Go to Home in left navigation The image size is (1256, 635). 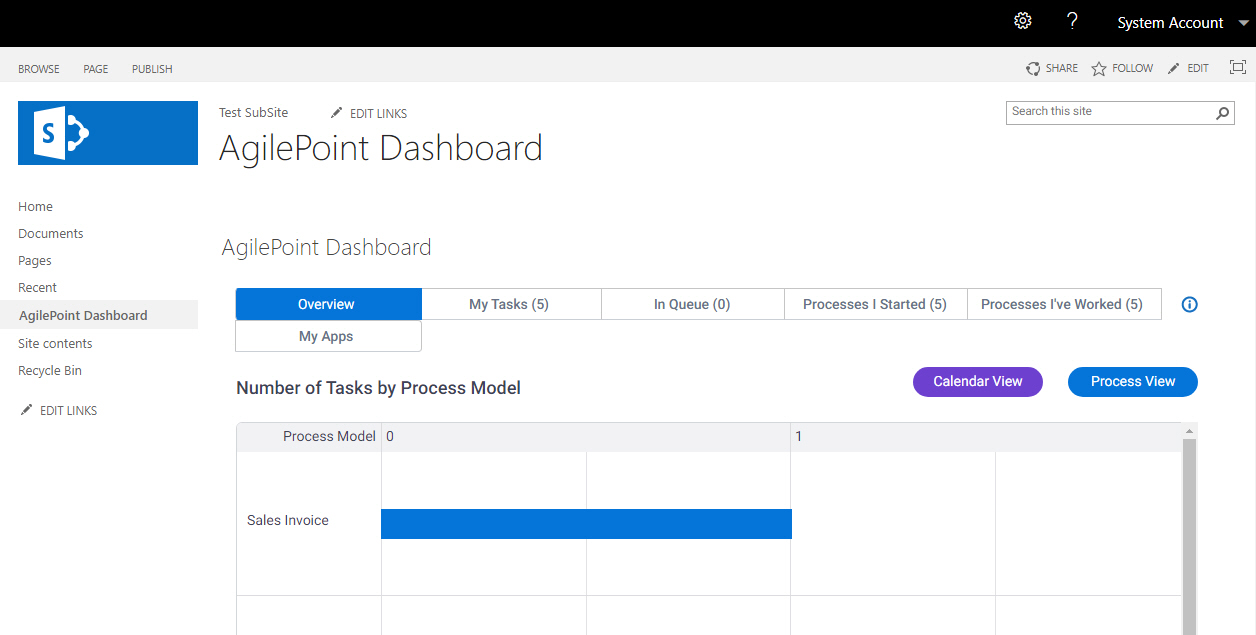pyautogui.click(x=35, y=207)
